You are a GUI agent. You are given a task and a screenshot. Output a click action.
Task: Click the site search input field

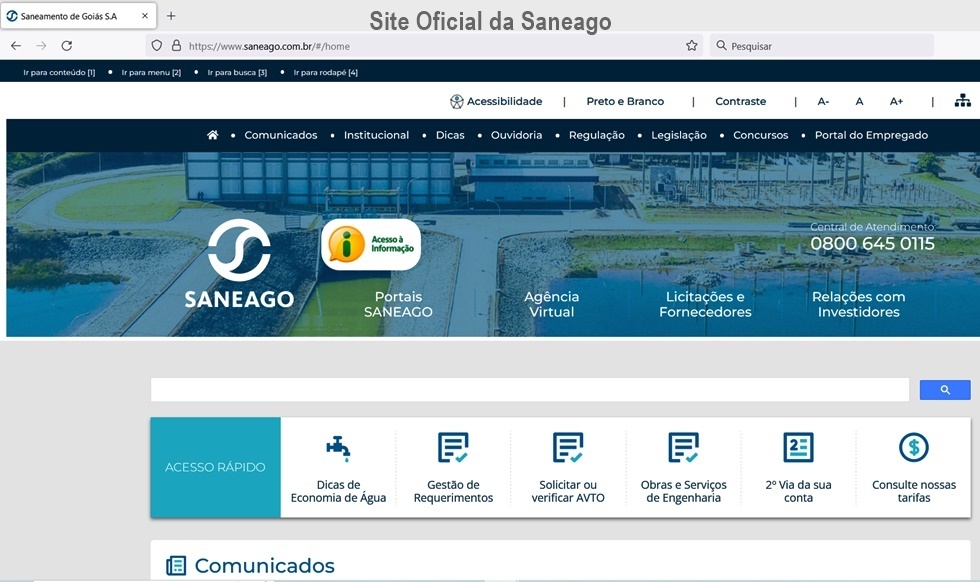tap(530, 389)
